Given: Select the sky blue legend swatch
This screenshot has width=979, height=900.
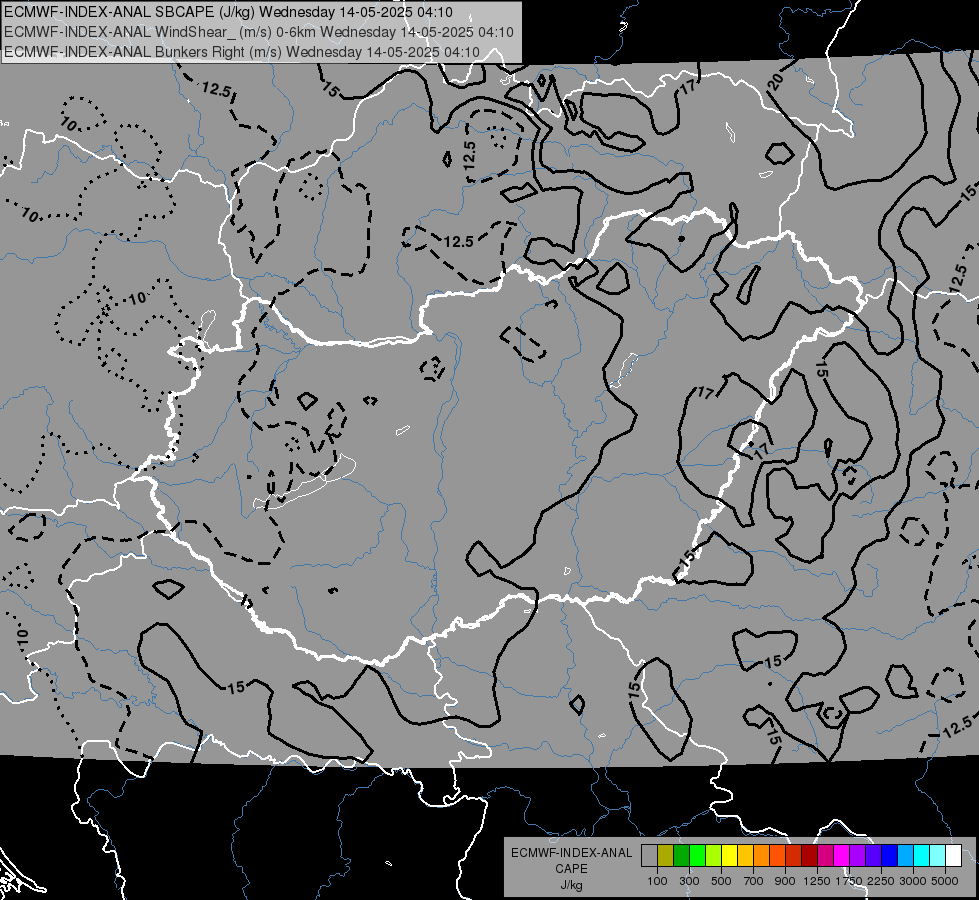Looking at the screenshot, I should point(906,856).
